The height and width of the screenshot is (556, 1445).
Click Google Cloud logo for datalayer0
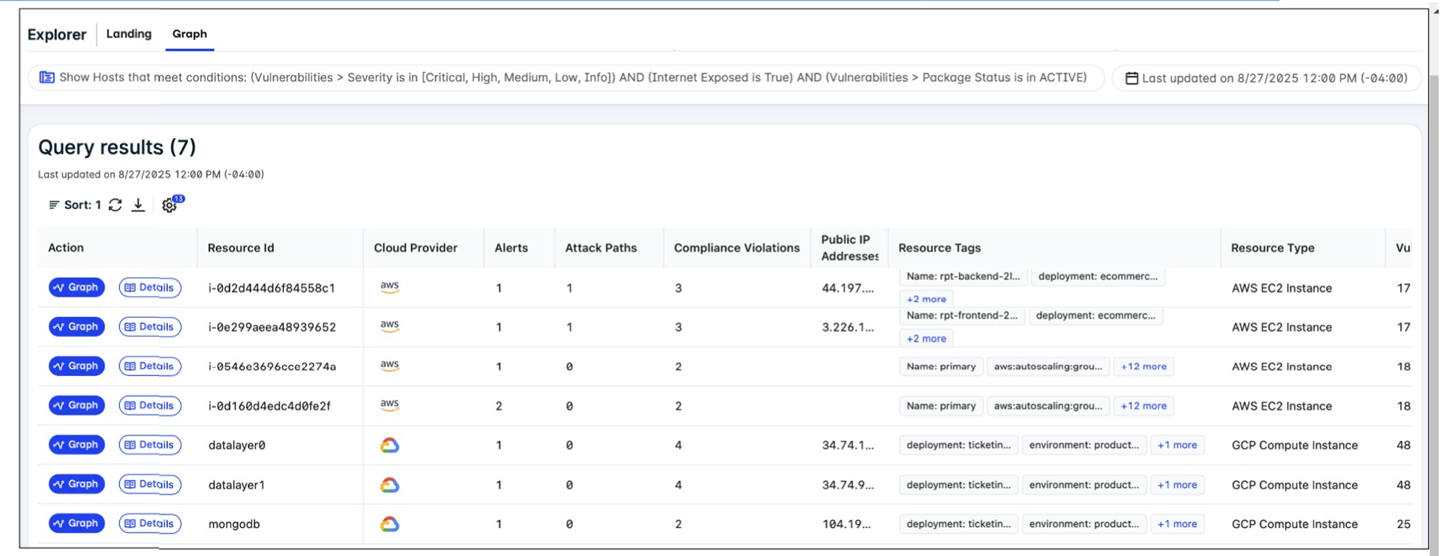coord(390,445)
